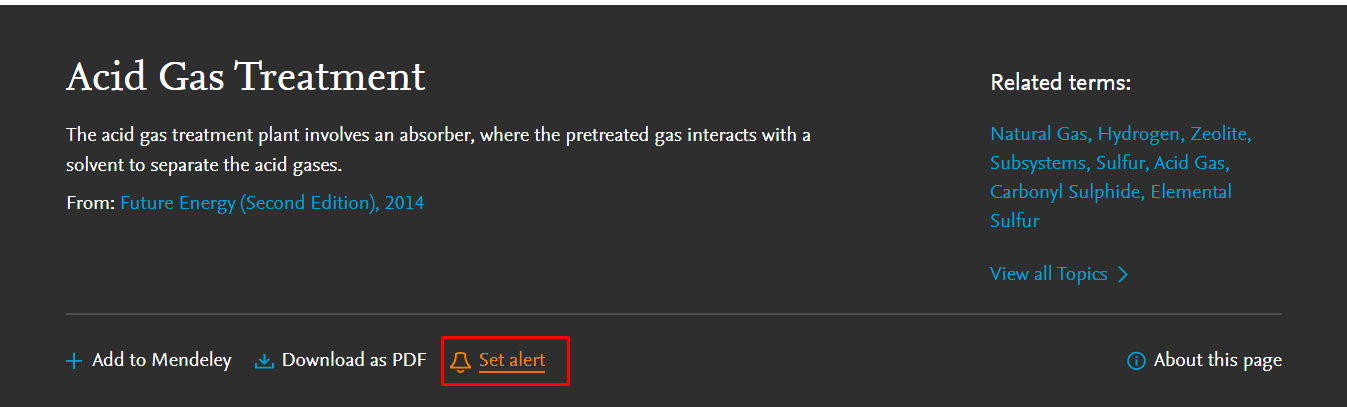This screenshot has height=407, width=1347.
Task: Click the download arrow icon for PDF
Action: tap(264, 361)
